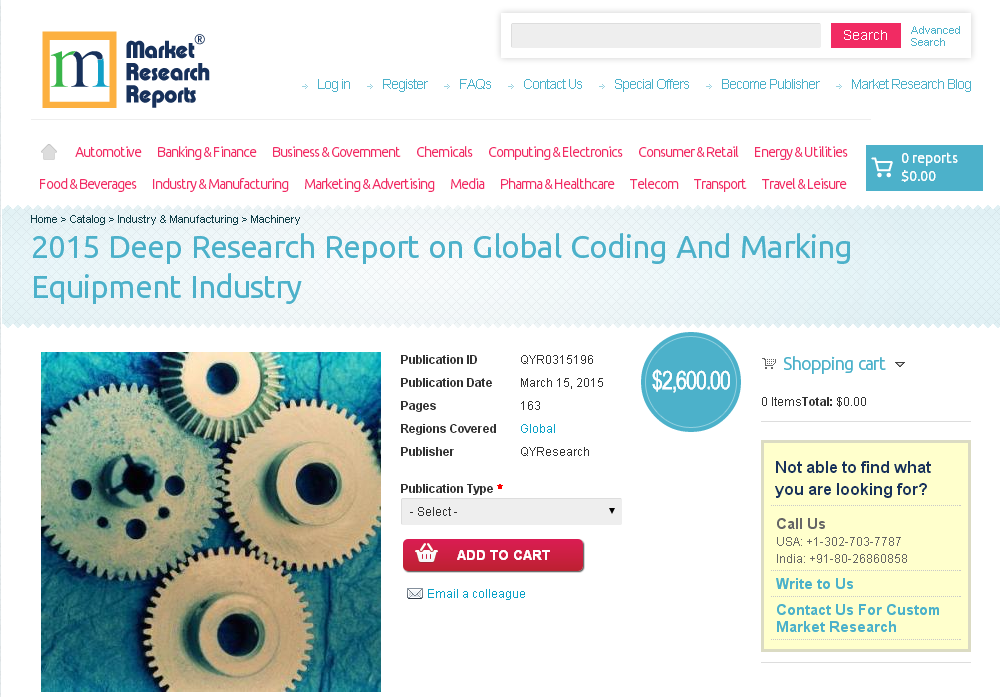
Task: Open Consumer & Retail category
Action: [x=688, y=152]
